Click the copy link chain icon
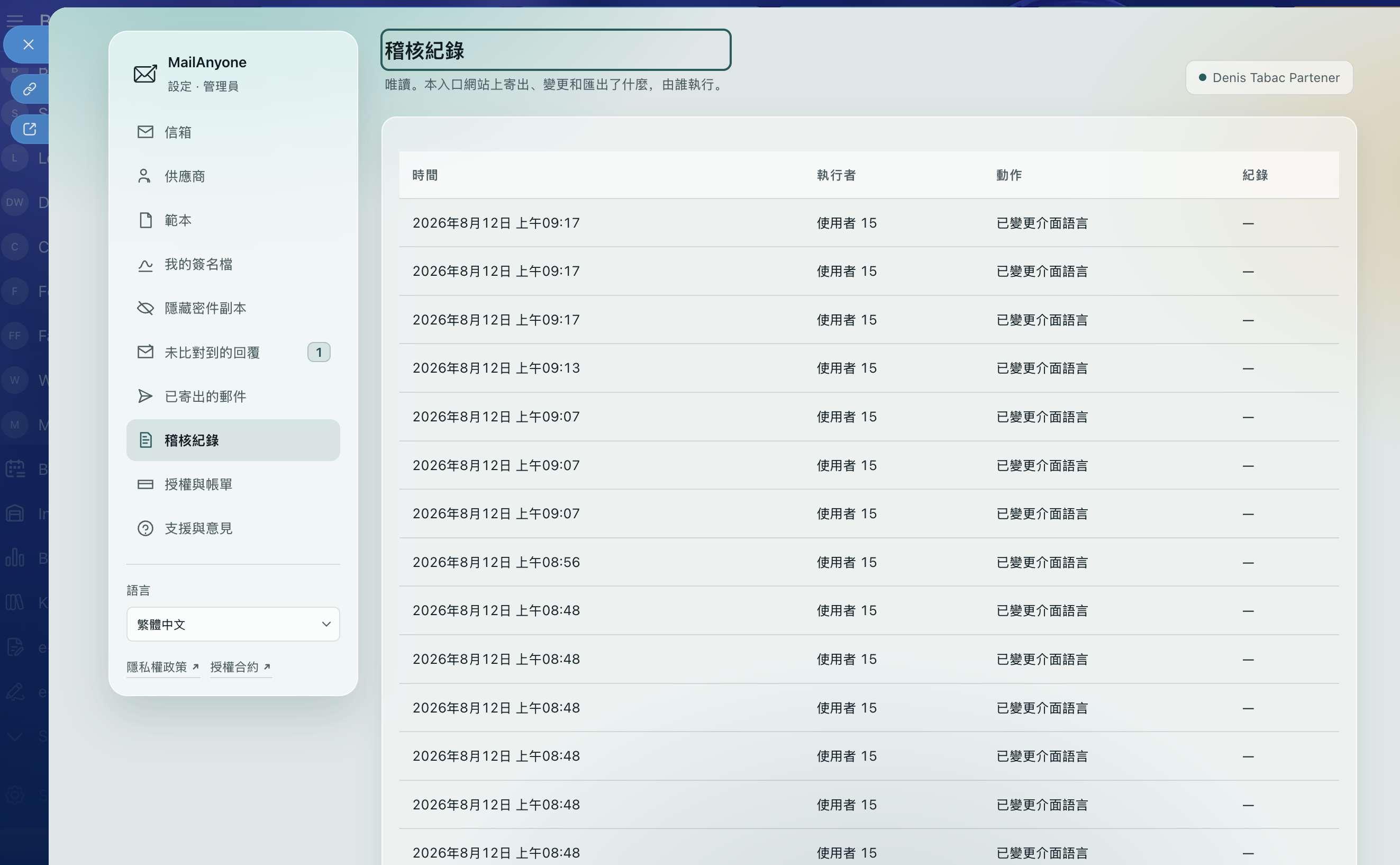Screen dimensions: 1400x865 [x=30, y=89]
